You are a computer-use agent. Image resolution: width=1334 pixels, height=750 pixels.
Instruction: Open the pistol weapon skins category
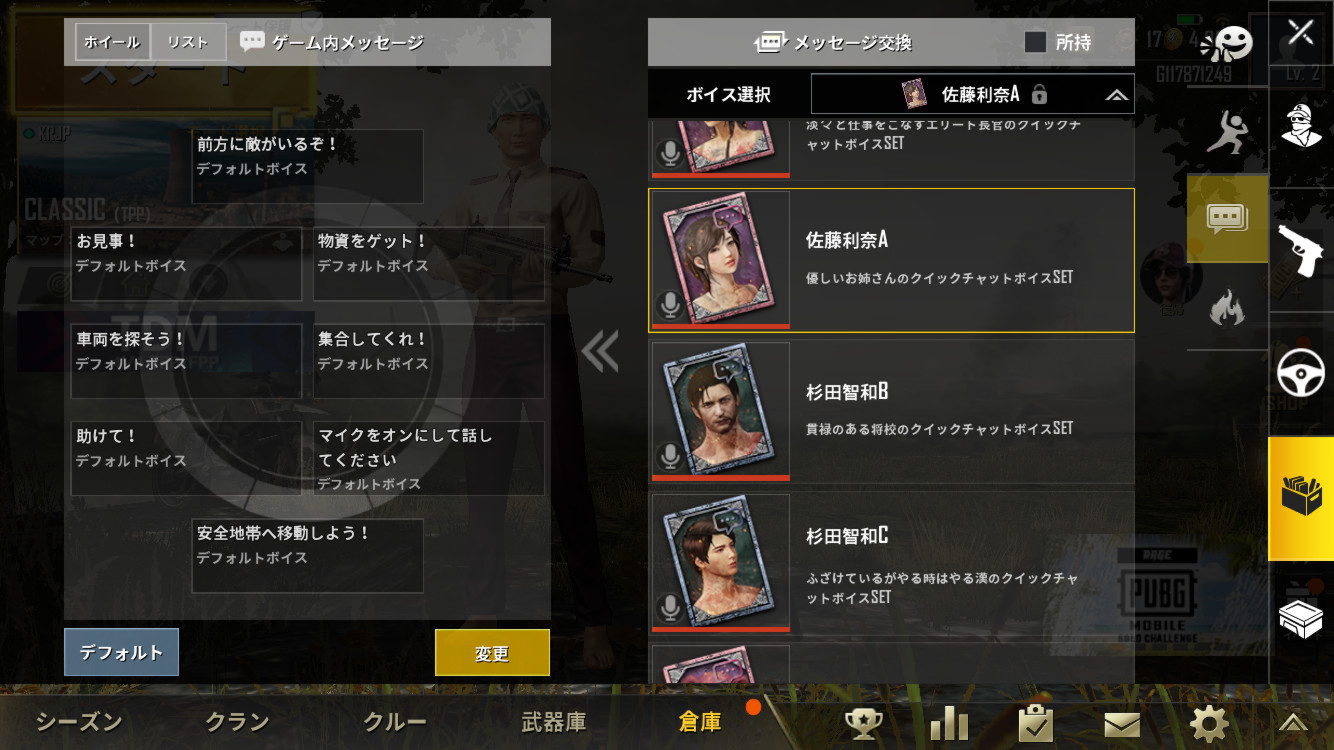(x=1300, y=250)
